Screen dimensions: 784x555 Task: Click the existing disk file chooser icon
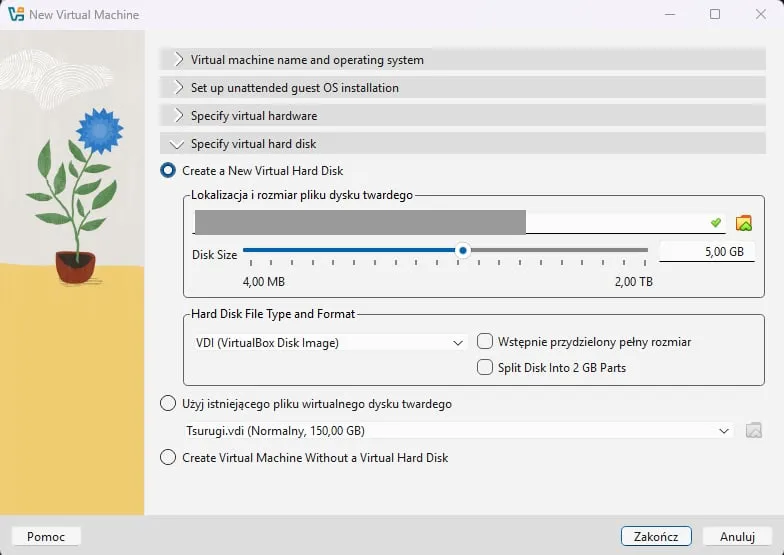click(754, 430)
